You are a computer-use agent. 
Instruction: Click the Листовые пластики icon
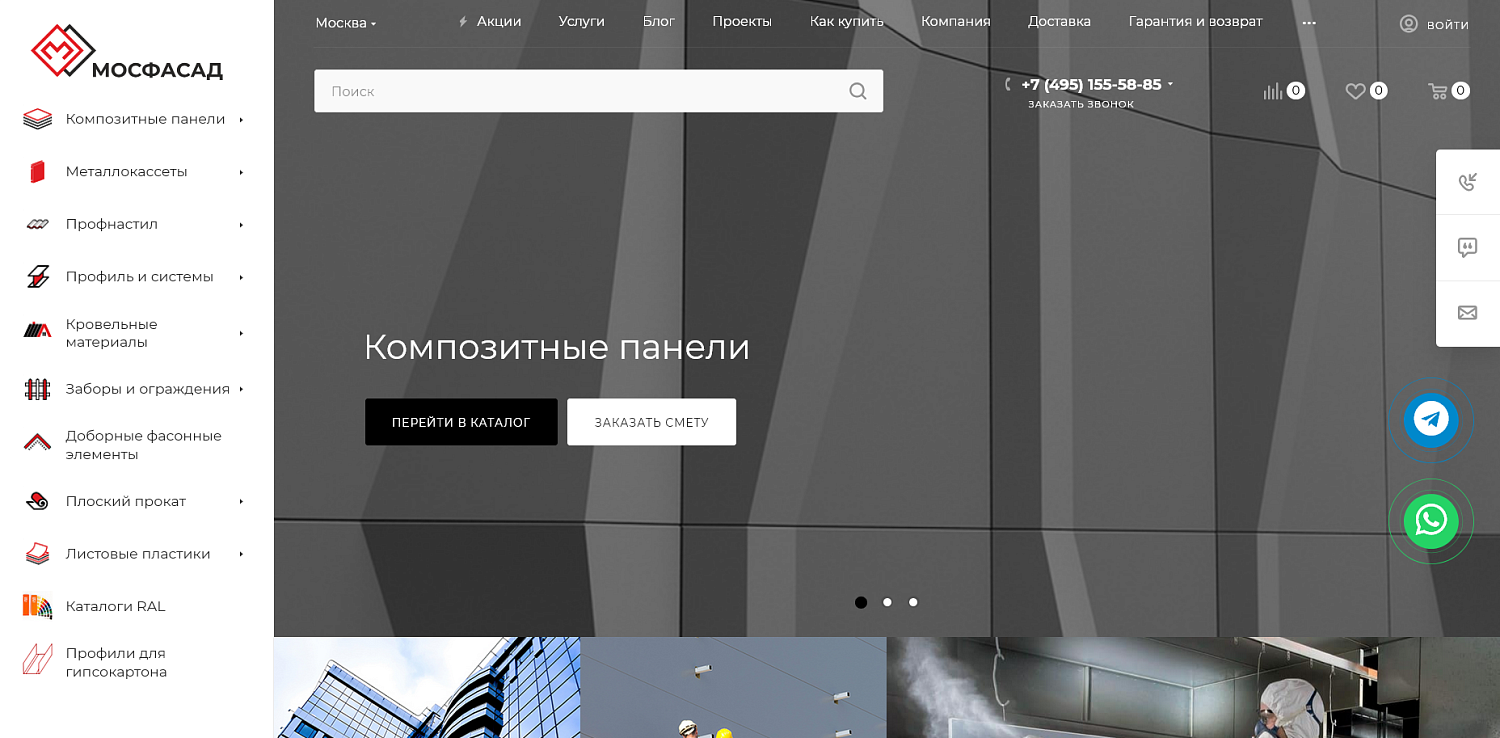[37, 554]
